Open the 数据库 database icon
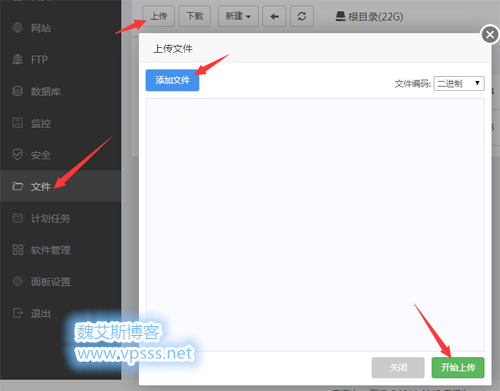This screenshot has width=500, height=391. coord(17,91)
